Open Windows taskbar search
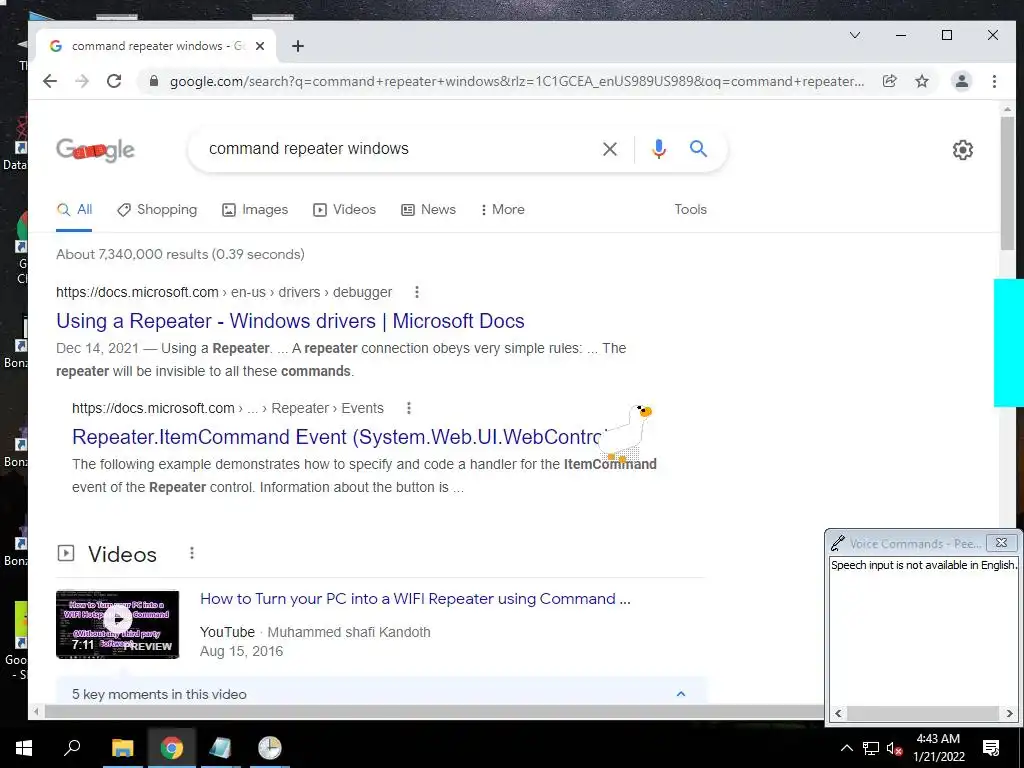Image resolution: width=1024 pixels, height=768 pixels. click(72, 748)
